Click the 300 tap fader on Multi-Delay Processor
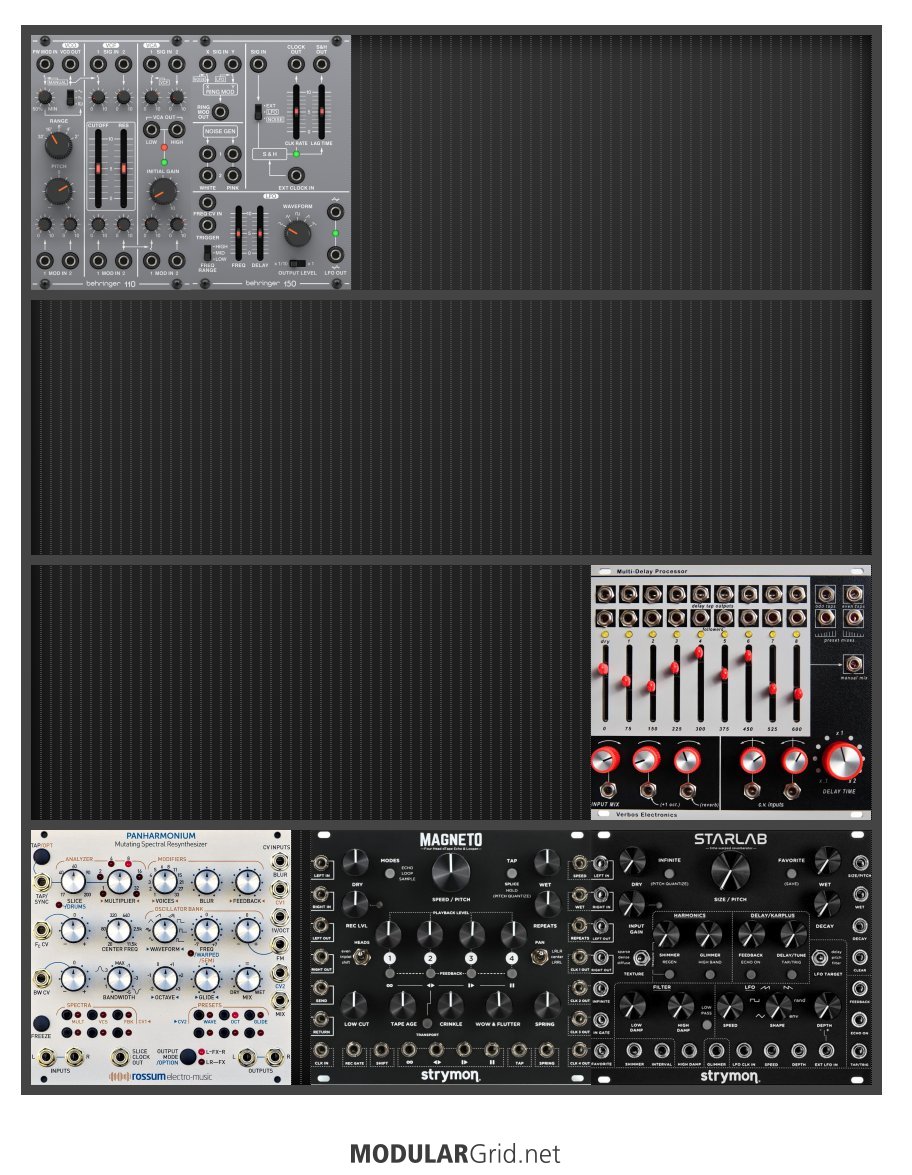 coord(700,682)
